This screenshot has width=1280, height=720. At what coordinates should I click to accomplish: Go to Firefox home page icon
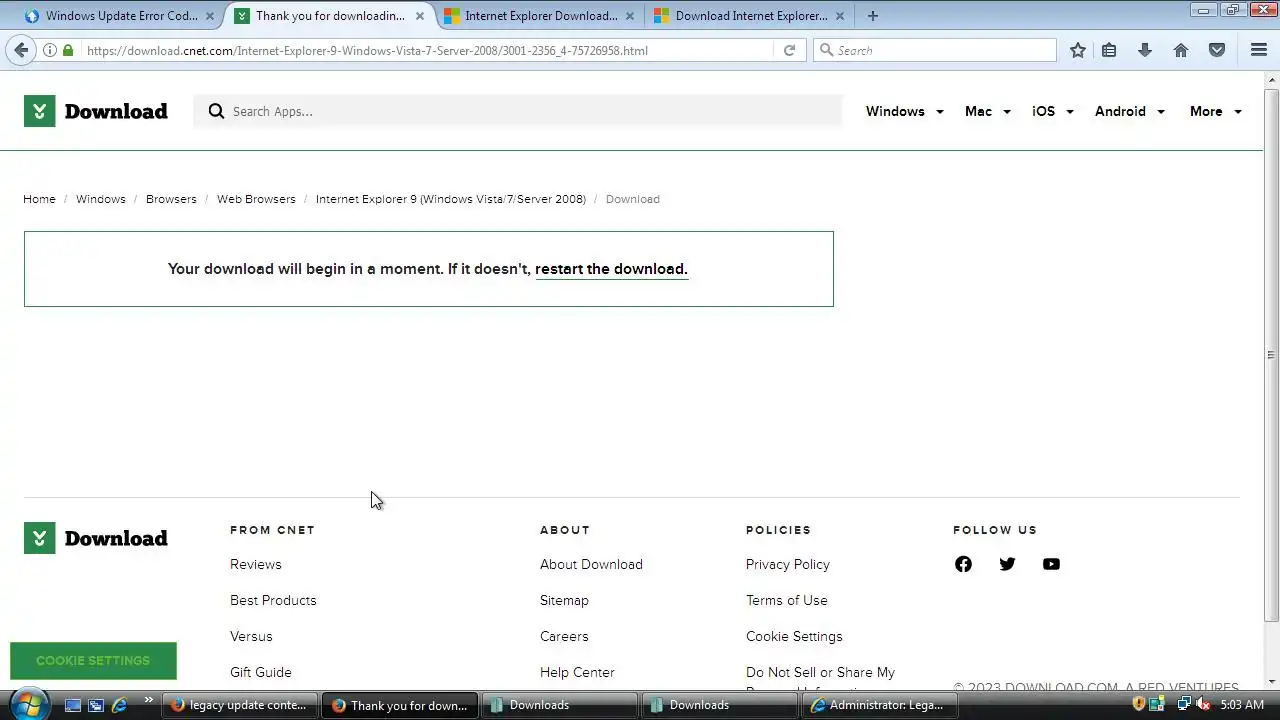(1181, 50)
